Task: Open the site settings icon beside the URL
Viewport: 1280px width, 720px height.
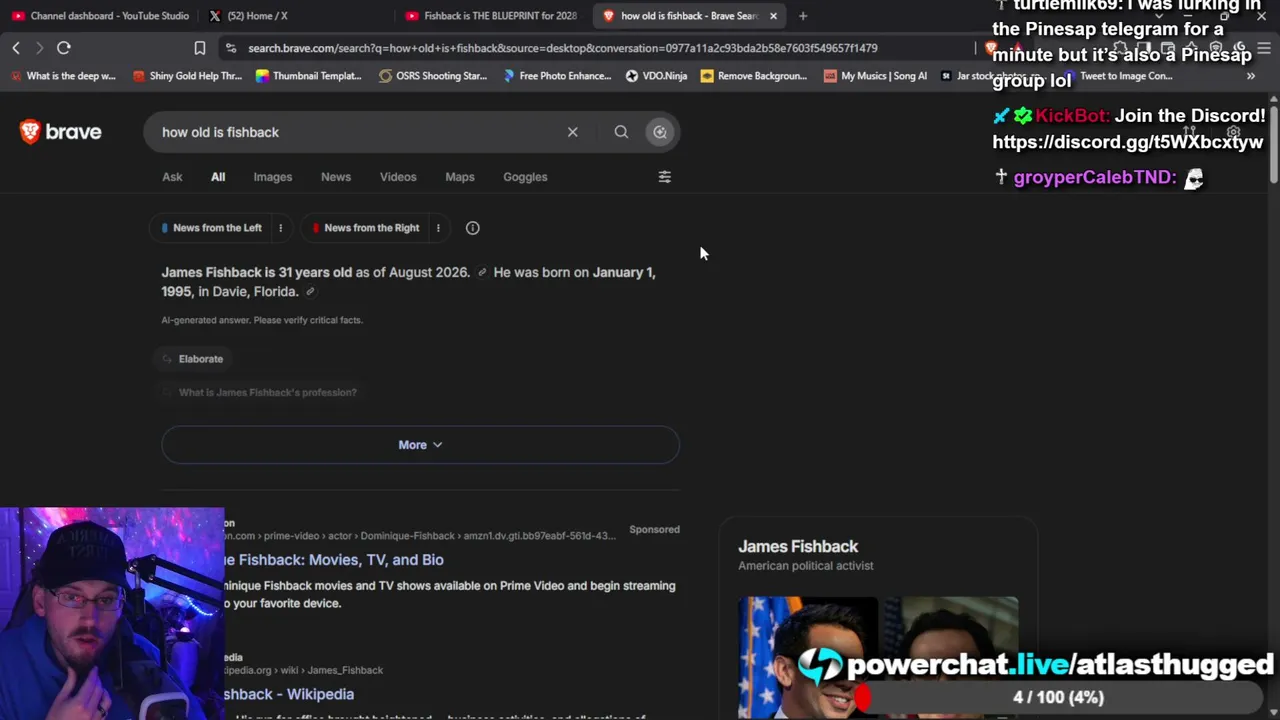Action: coord(231,48)
